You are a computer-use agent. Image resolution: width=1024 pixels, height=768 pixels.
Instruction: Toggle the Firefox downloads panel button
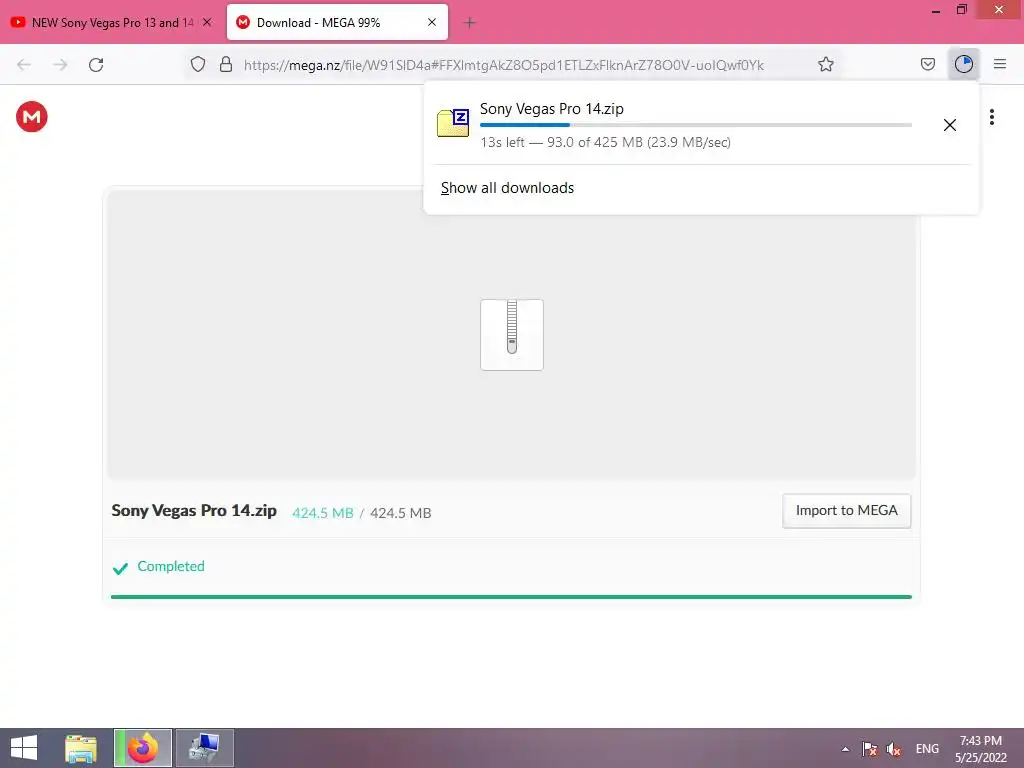click(x=963, y=64)
